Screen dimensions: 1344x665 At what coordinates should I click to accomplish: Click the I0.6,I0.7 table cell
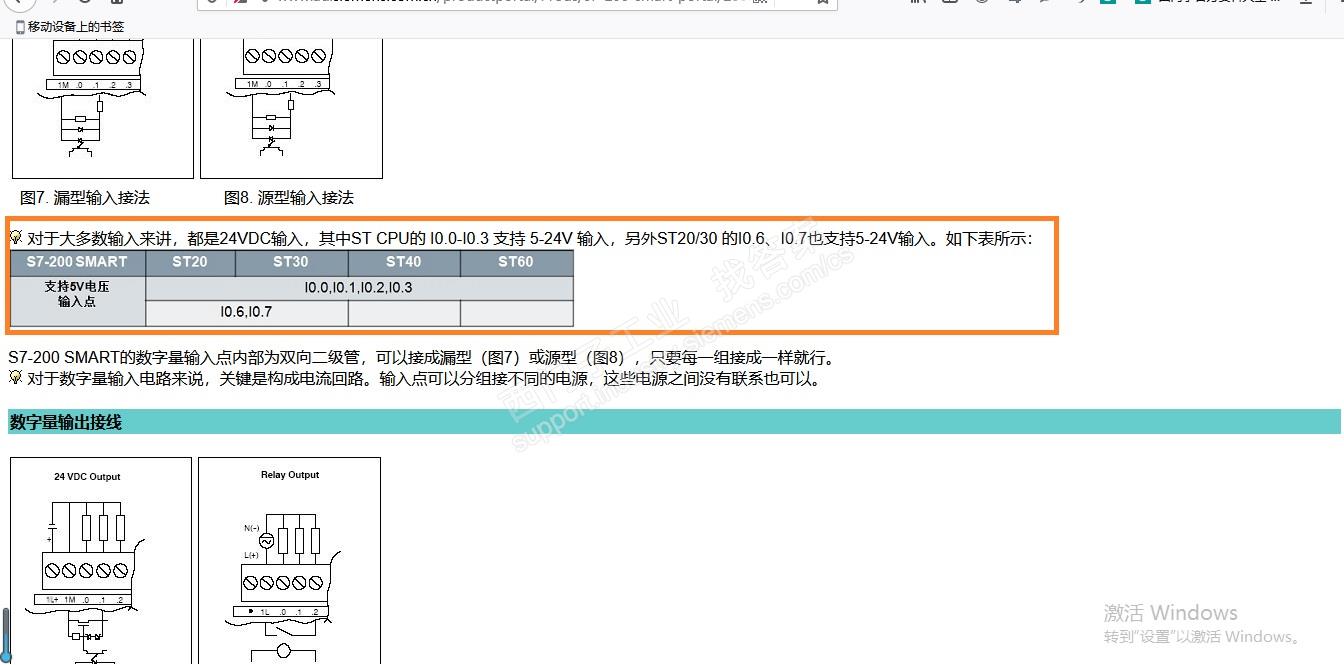[x=246, y=312]
